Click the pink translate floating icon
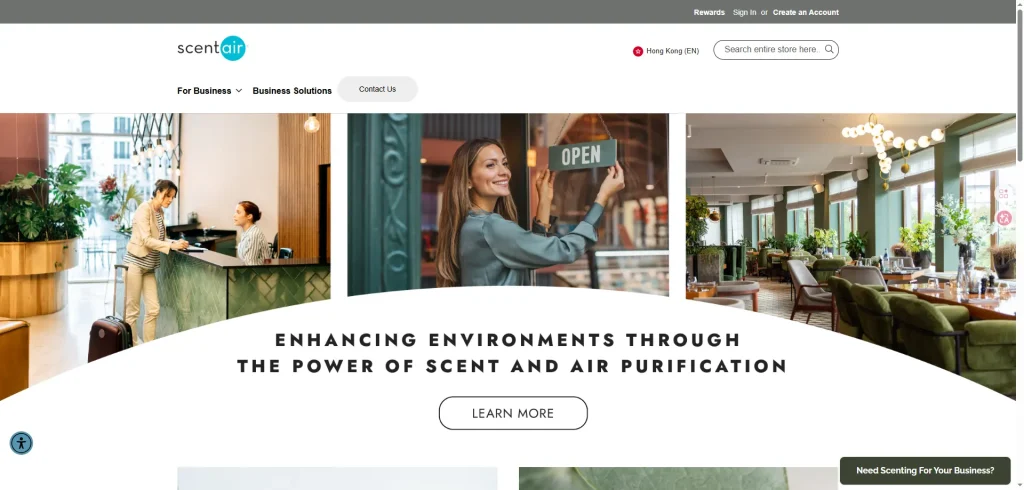The width and height of the screenshot is (1024, 490). pos(1003,218)
